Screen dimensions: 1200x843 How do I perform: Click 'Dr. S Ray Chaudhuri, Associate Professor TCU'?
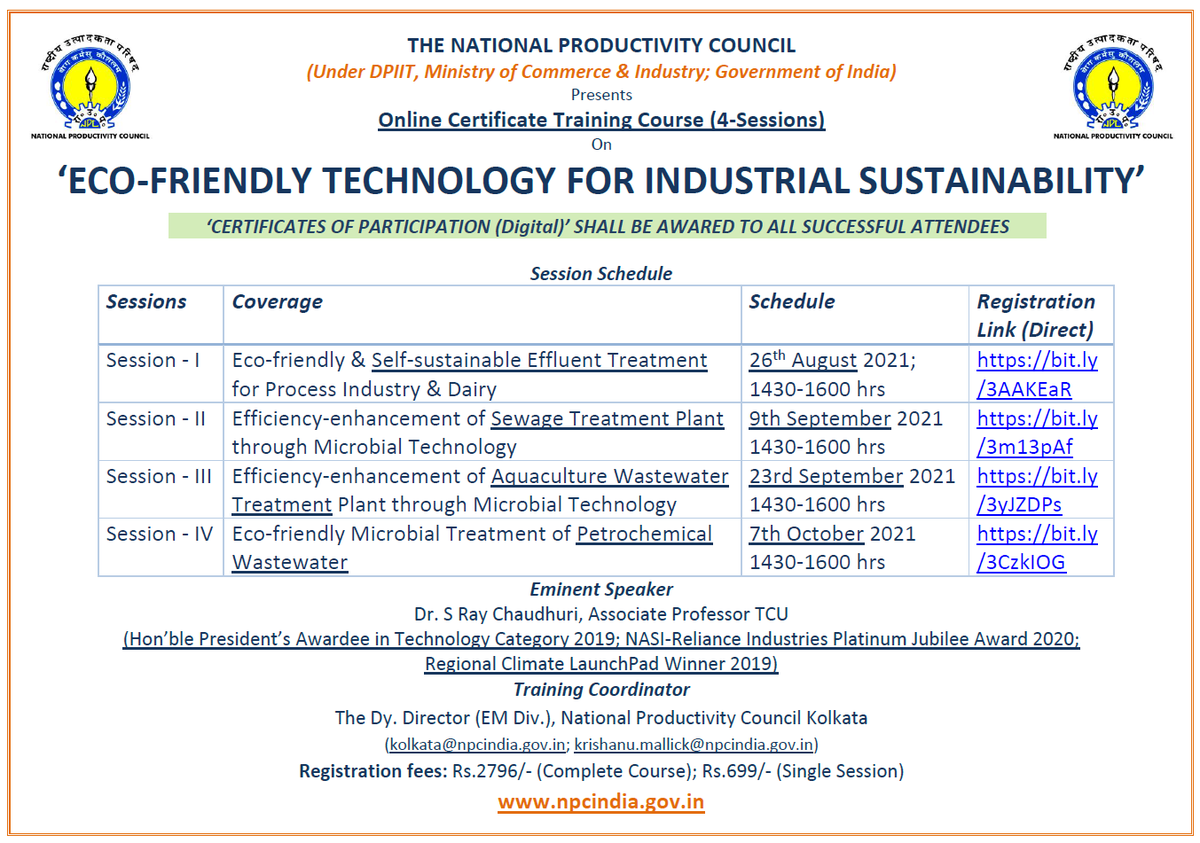601,613
